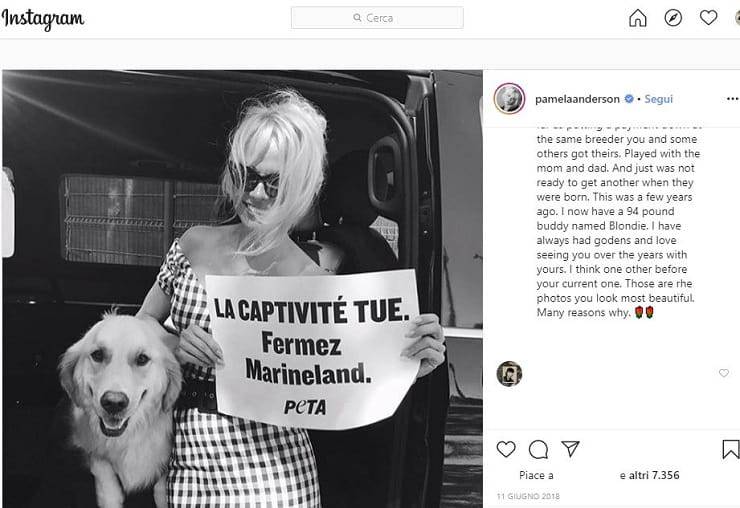The image size is (740, 508).
Task: Open the commenter's avatar thumbnail
Action: [509, 373]
